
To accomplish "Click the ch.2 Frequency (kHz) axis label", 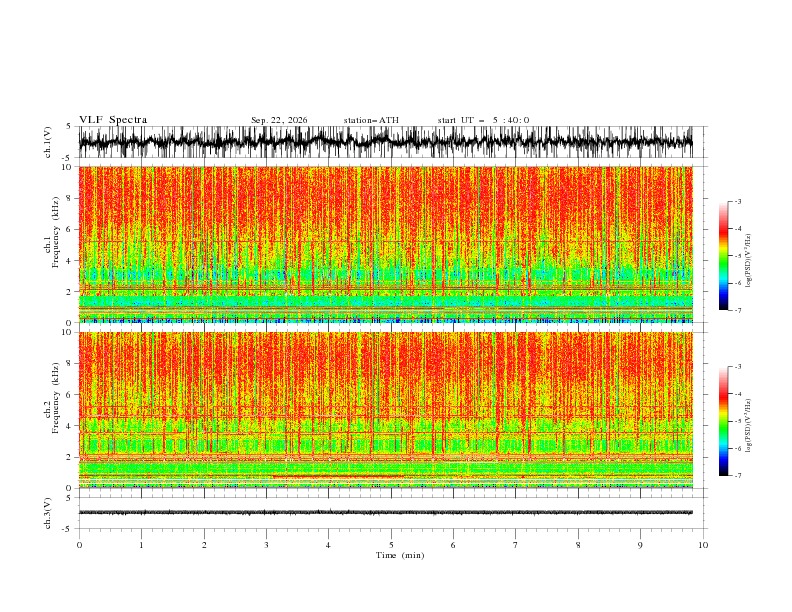I will 52,410.
